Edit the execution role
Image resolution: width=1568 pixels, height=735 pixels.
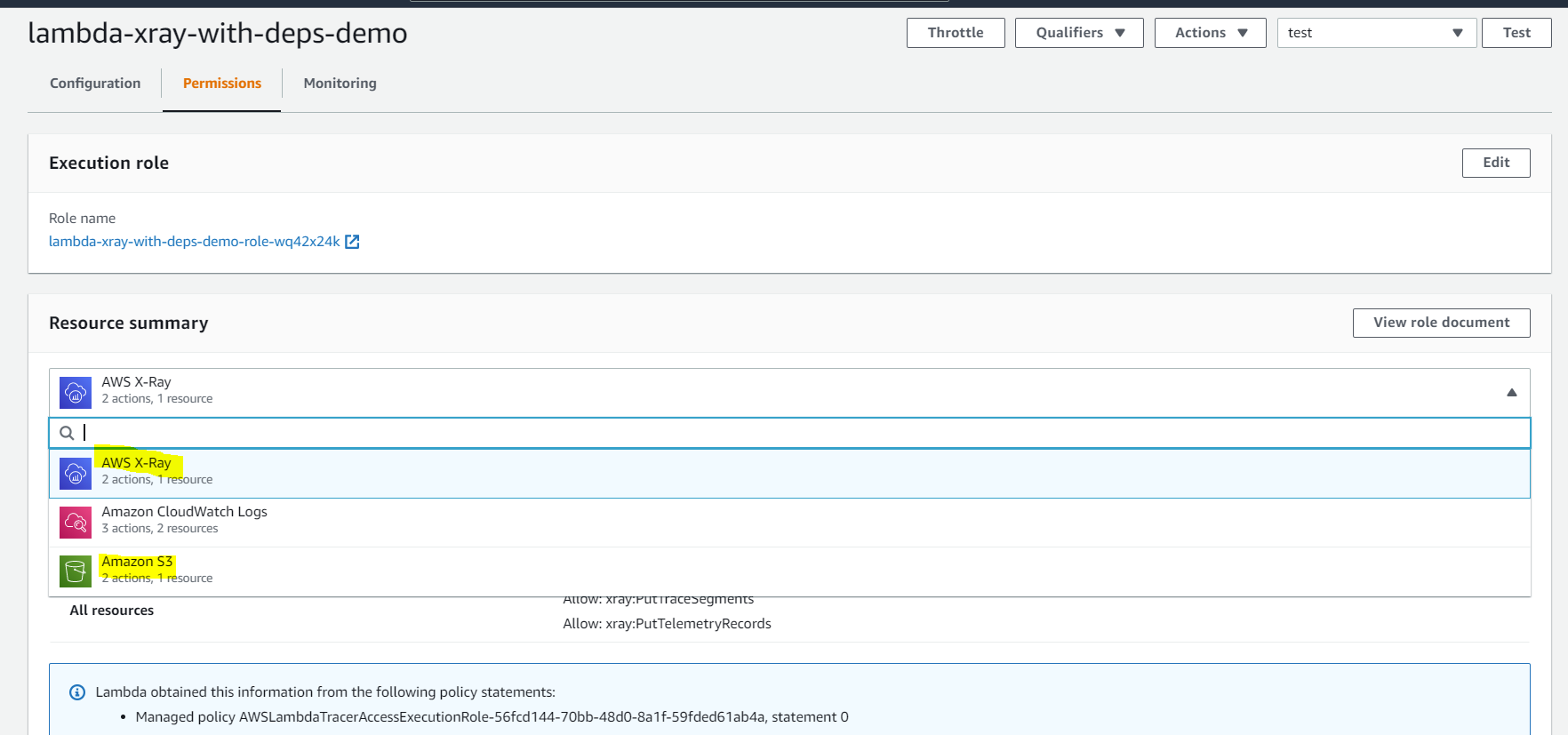click(1496, 163)
